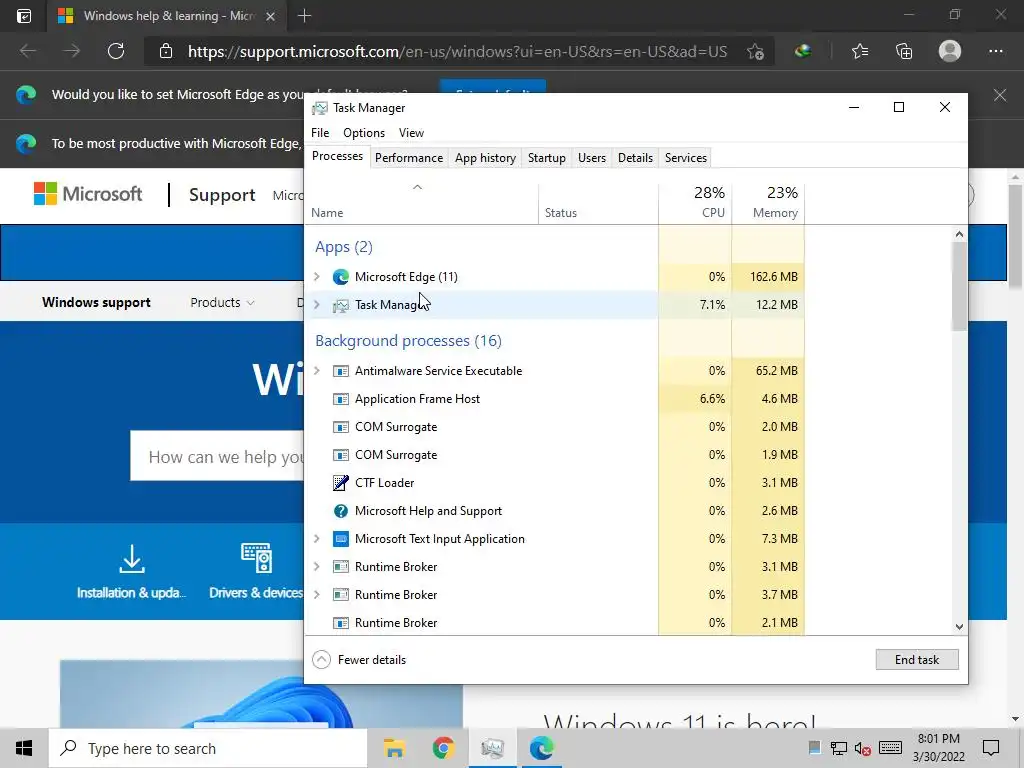Click the Edge address bar URL
The height and width of the screenshot is (768, 1024).
pyautogui.click(x=457, y=52)
